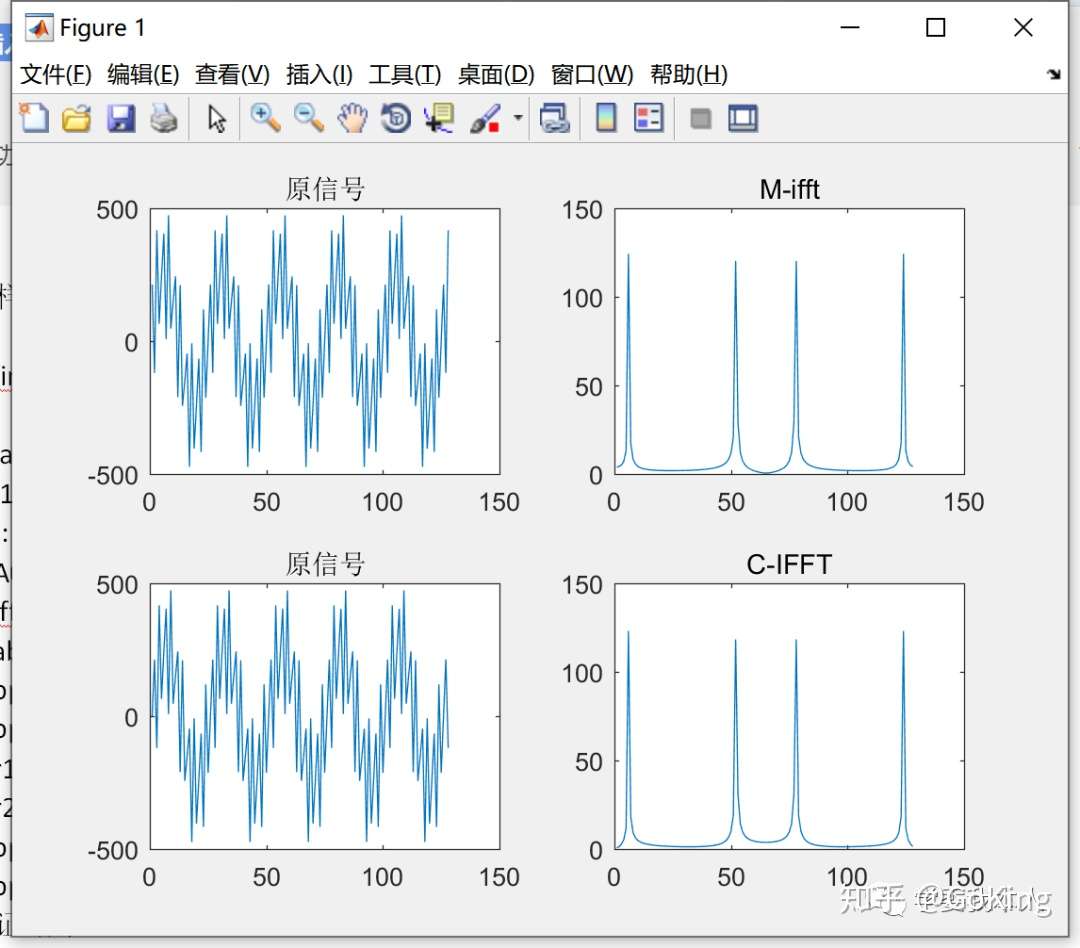Toggle the Data Cursor tool
Screen dimensions: 1080x948
439,118
